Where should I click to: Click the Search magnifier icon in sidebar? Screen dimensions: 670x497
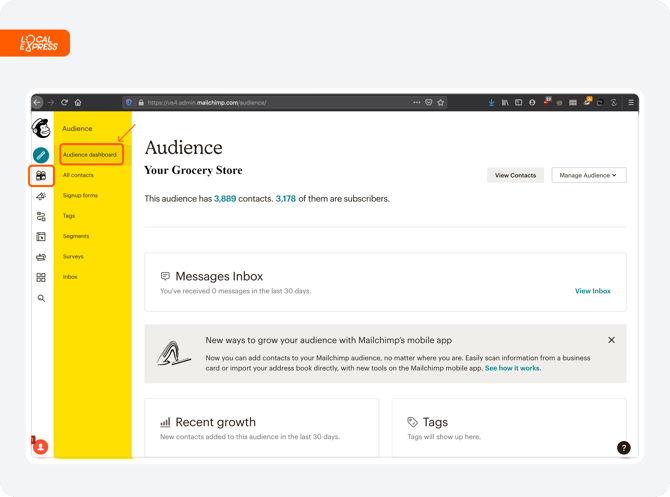pyautogui.click(x=41, y=298)
